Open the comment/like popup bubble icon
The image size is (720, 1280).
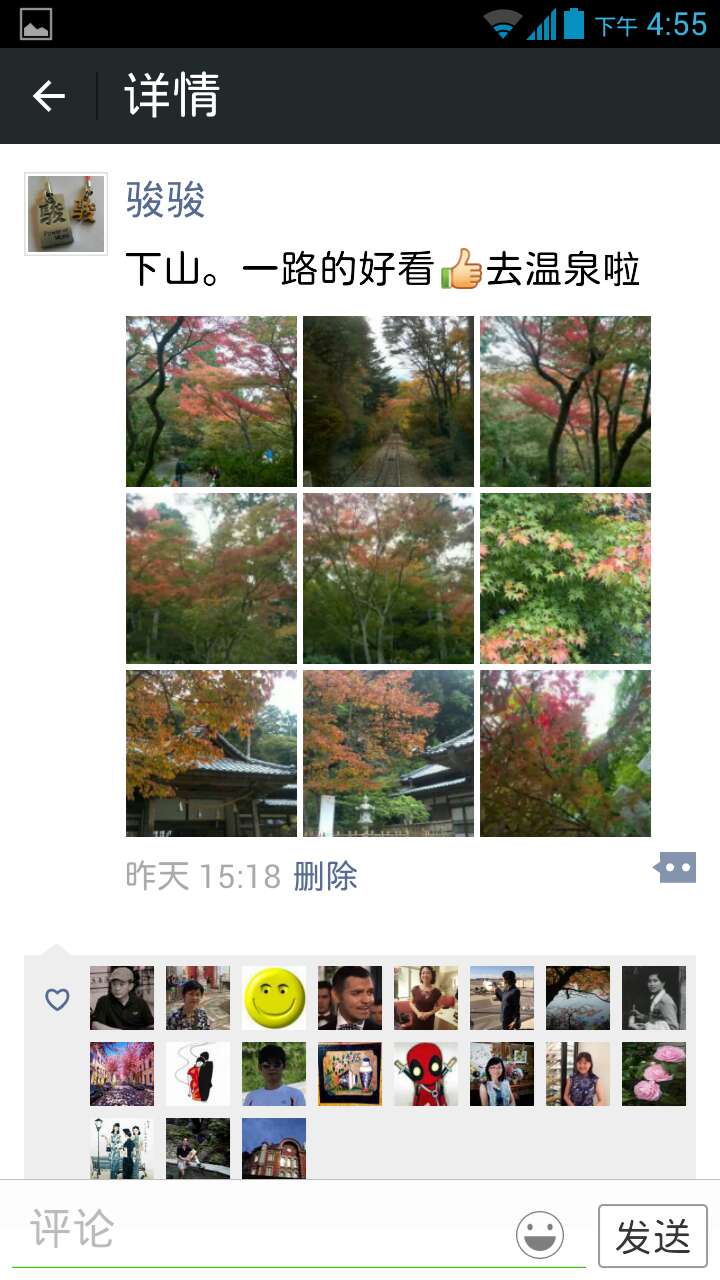click(675, 867)
